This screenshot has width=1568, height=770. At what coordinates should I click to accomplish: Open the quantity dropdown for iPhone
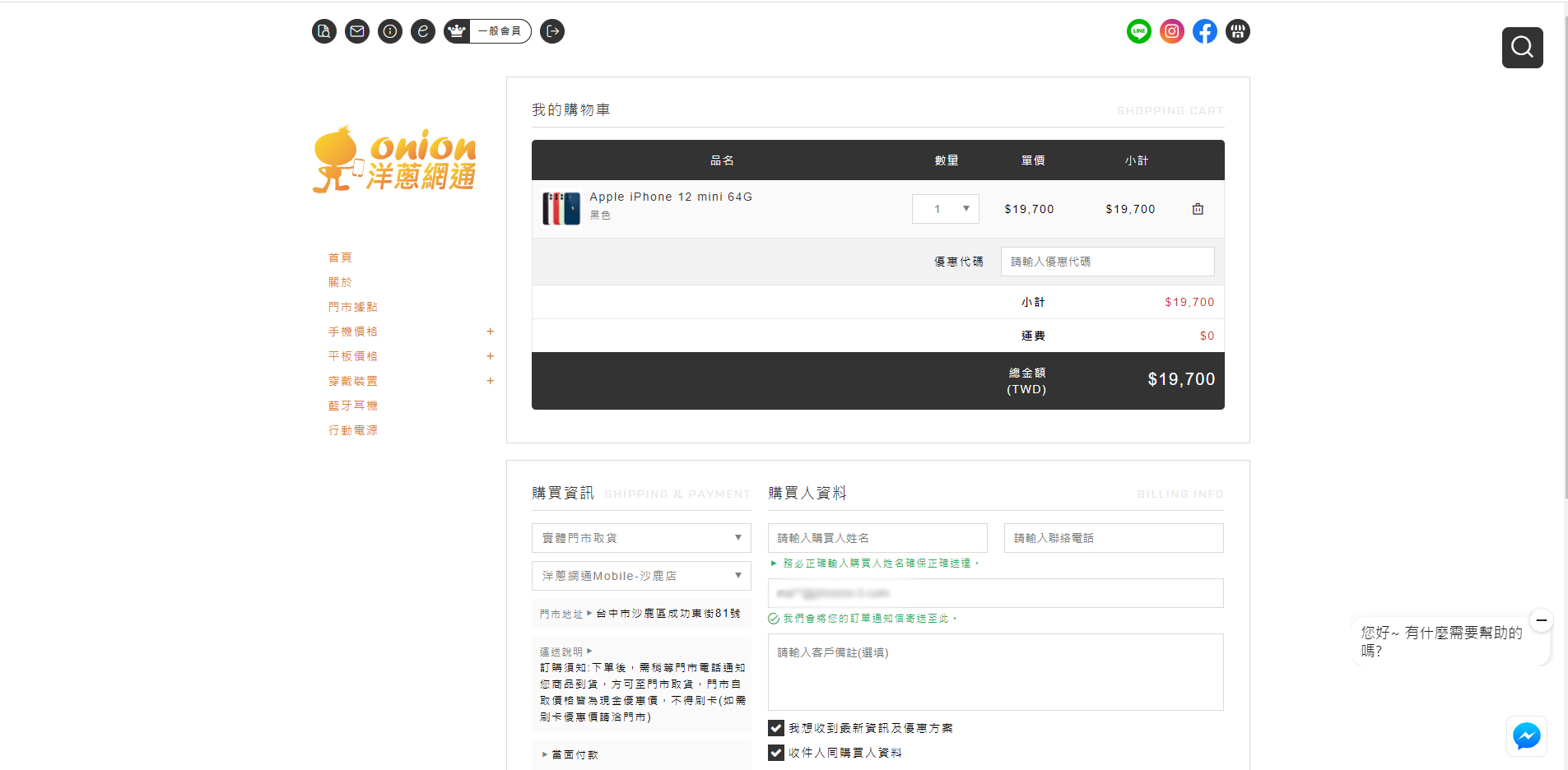click(x=945, y=209)
